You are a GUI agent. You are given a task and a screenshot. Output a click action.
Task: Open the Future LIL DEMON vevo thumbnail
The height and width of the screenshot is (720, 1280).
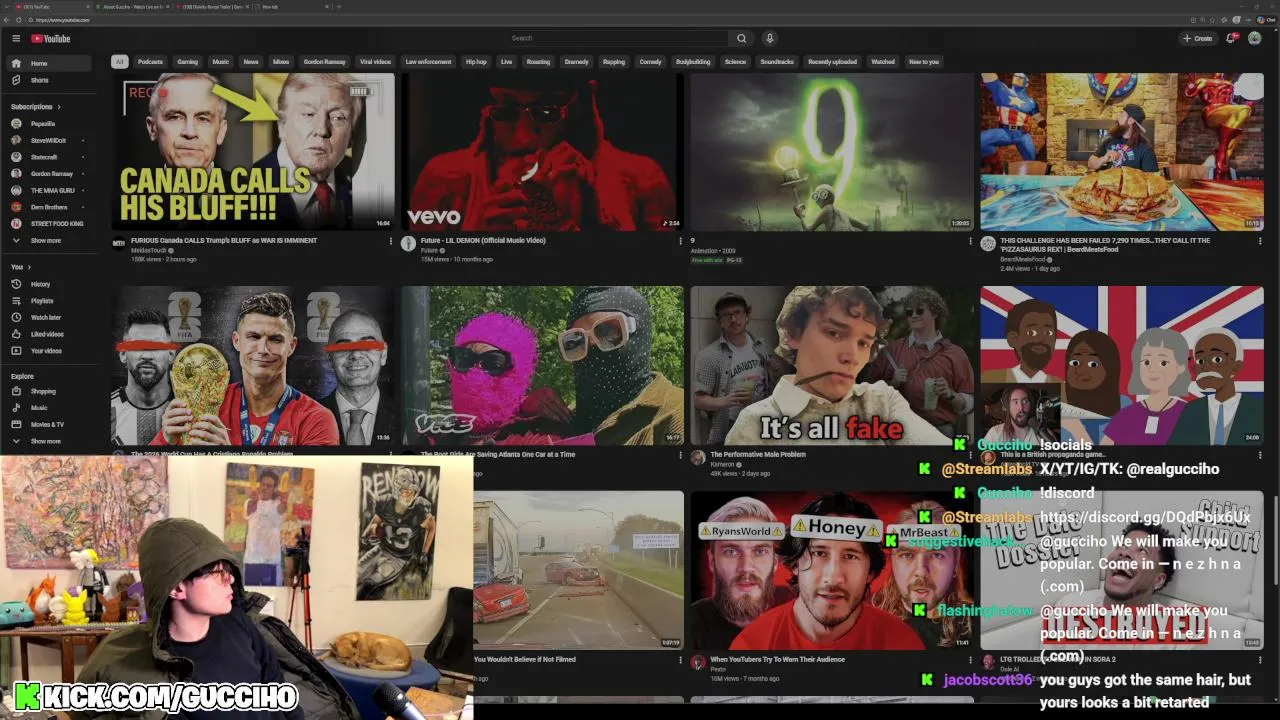(x=543, y=152)
